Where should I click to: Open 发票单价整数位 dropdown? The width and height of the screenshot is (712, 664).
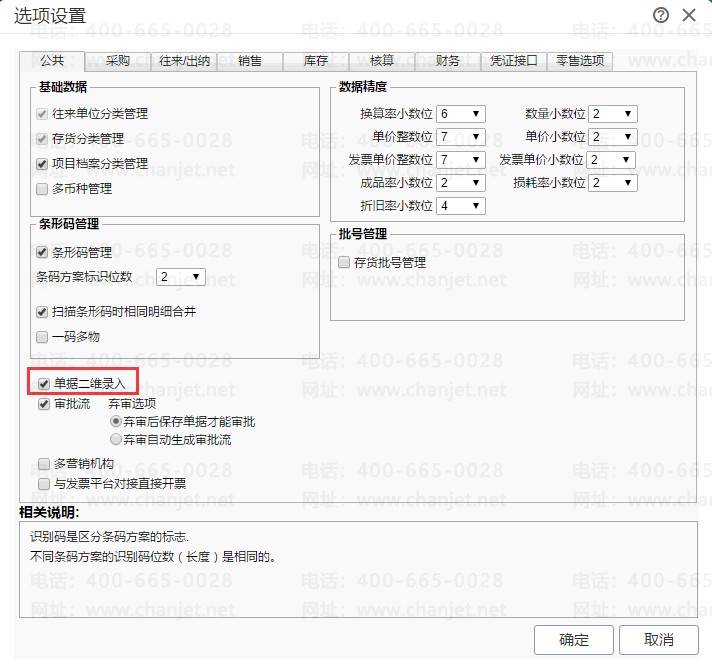click(461, 160)
